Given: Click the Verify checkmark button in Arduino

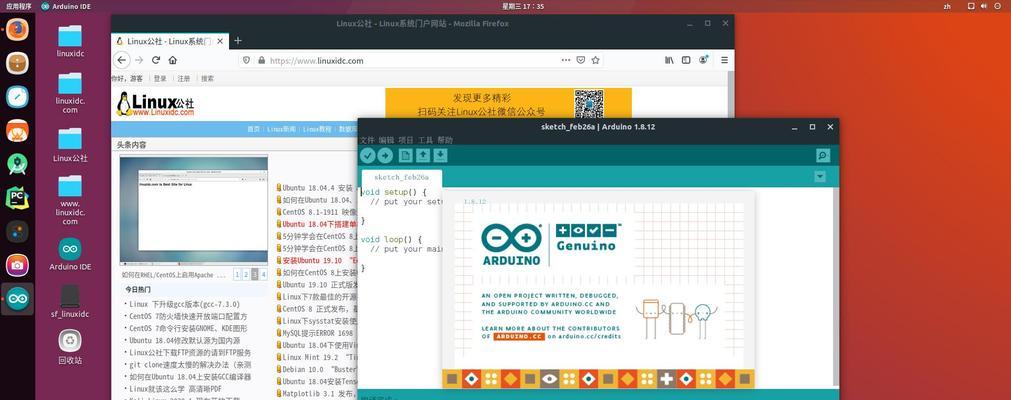Looking at the screenshot, I should coord(368,155).
